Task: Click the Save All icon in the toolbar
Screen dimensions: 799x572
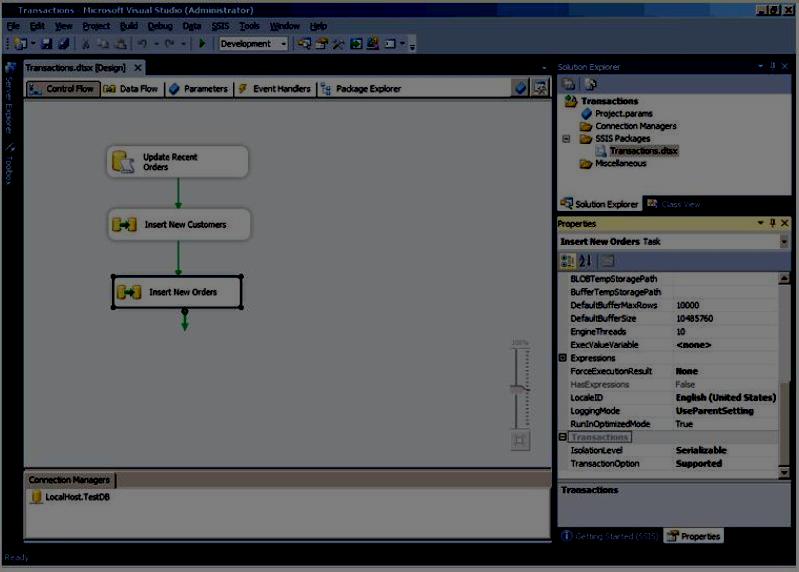Action: pos(64,44)
